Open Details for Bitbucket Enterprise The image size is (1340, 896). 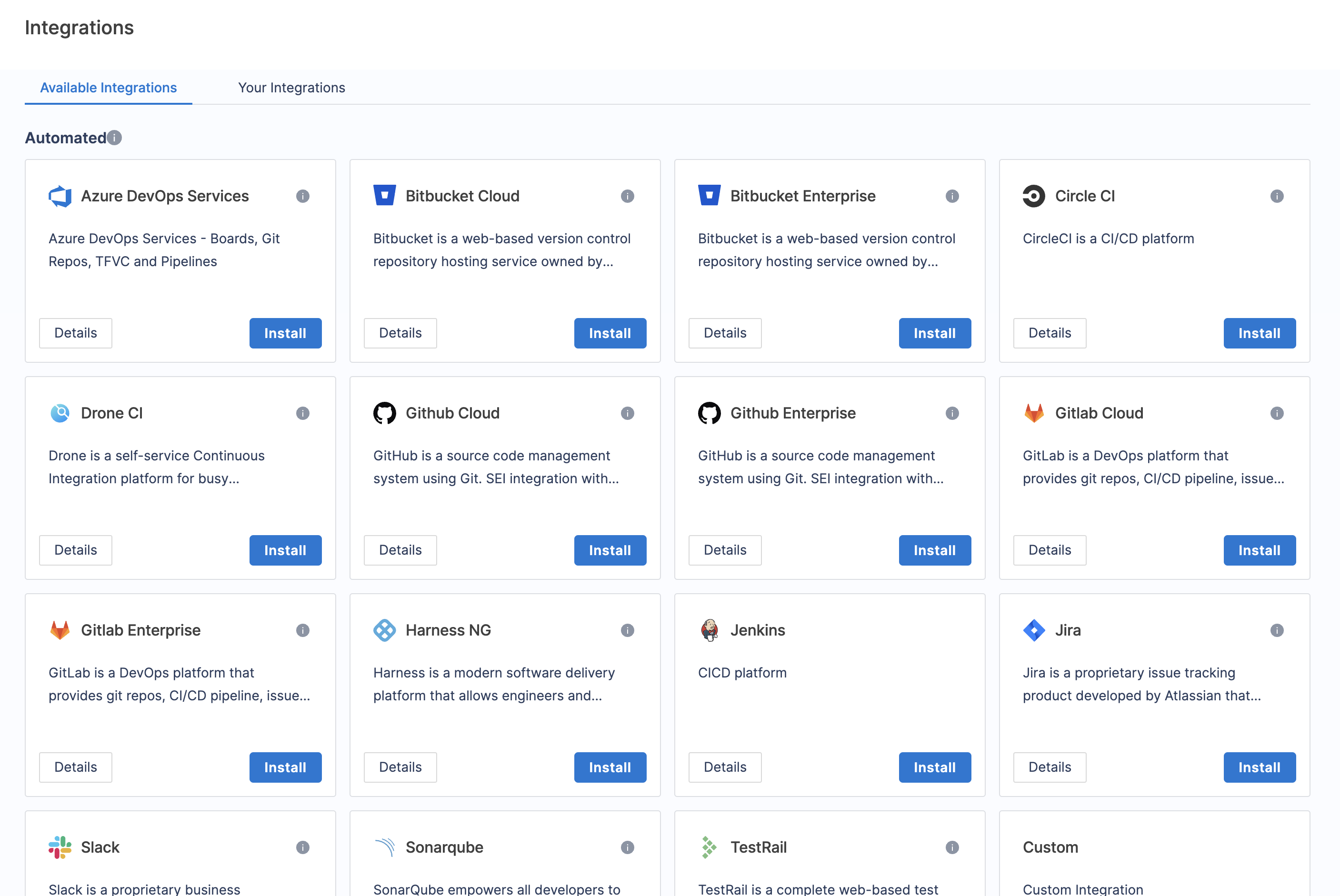(x=725, y=333)
